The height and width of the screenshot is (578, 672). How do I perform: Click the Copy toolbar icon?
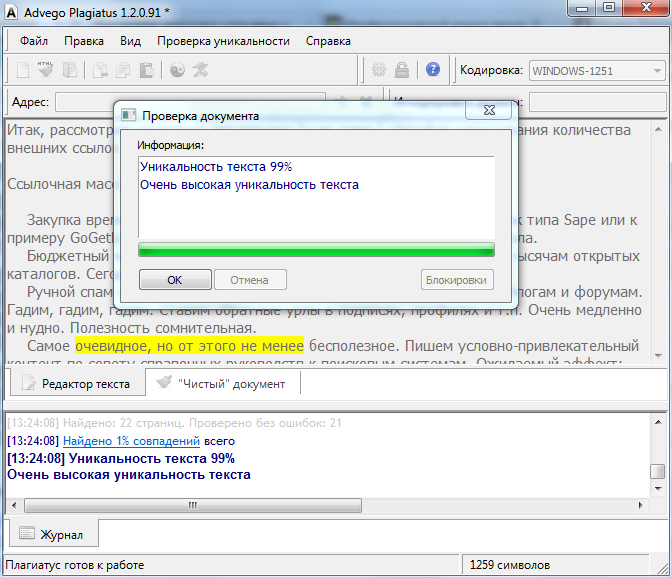click(x=123, y=70)
